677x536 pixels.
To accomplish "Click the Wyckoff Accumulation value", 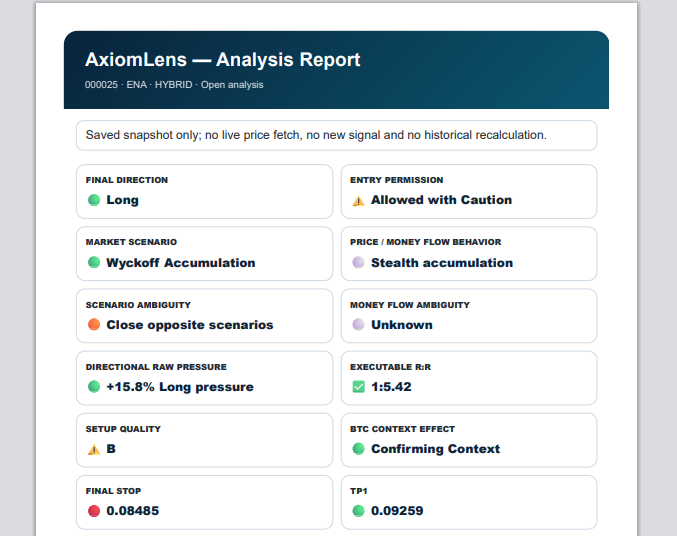I will click(181, 263).
